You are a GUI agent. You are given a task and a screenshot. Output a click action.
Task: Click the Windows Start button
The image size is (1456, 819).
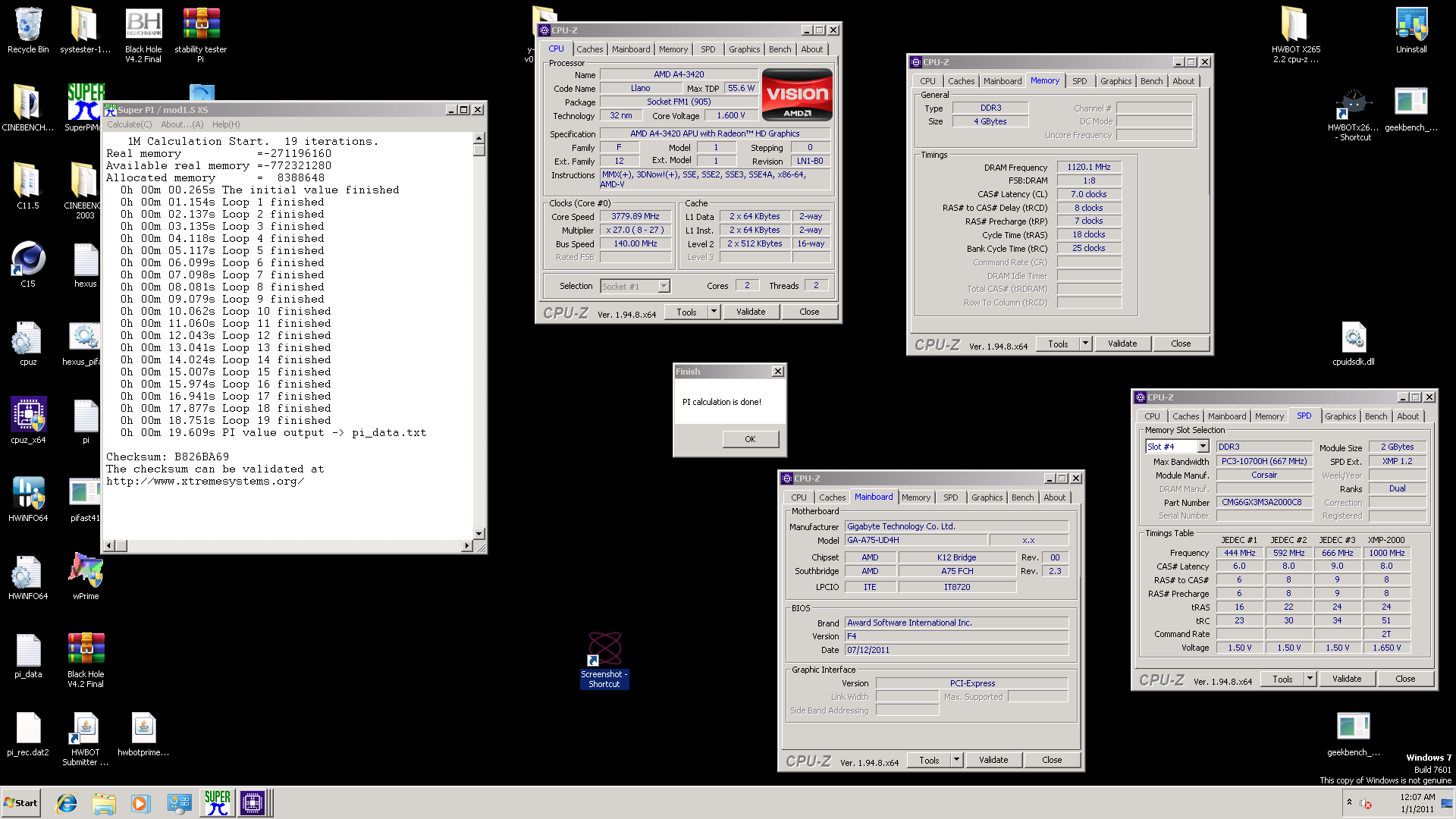pos(20,803)
